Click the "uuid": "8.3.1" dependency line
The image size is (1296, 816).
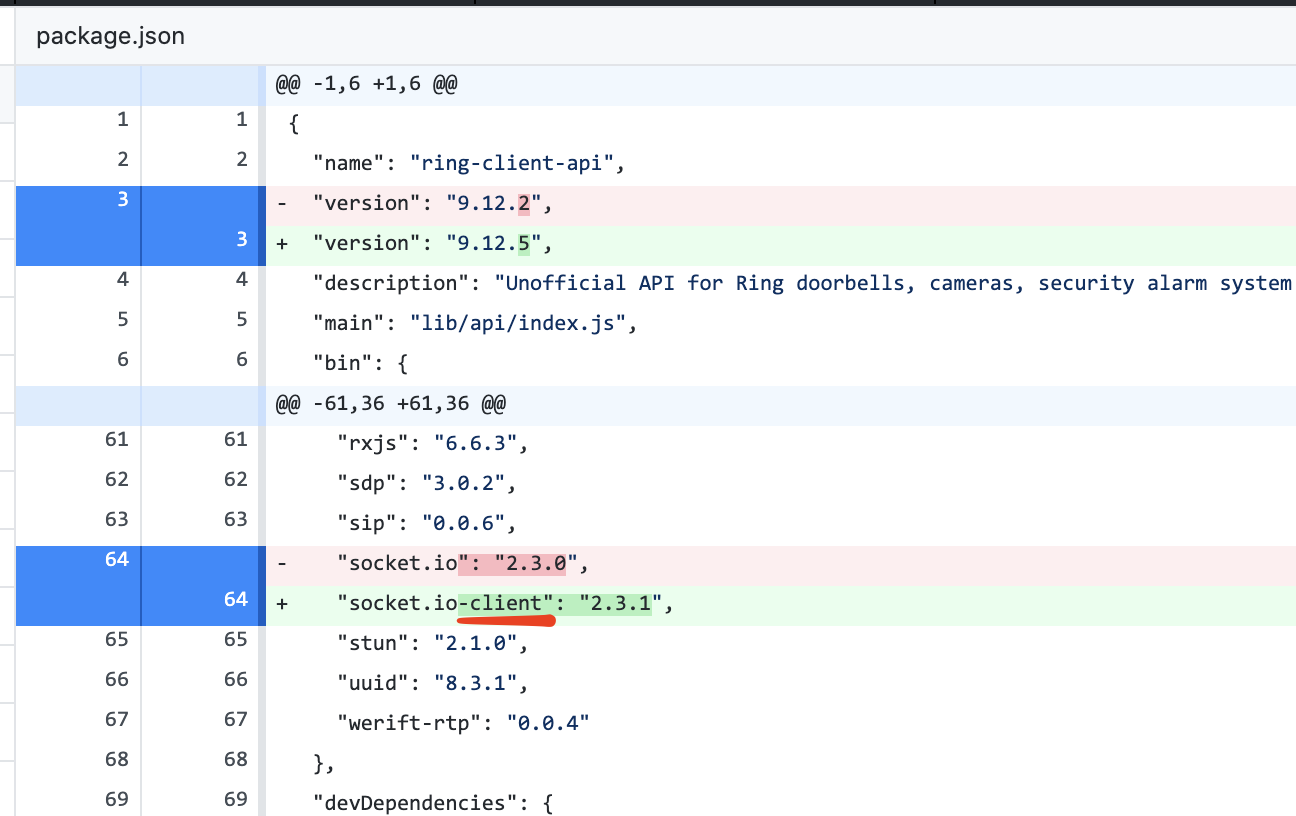pyautogui.click(x=781, y=682)
